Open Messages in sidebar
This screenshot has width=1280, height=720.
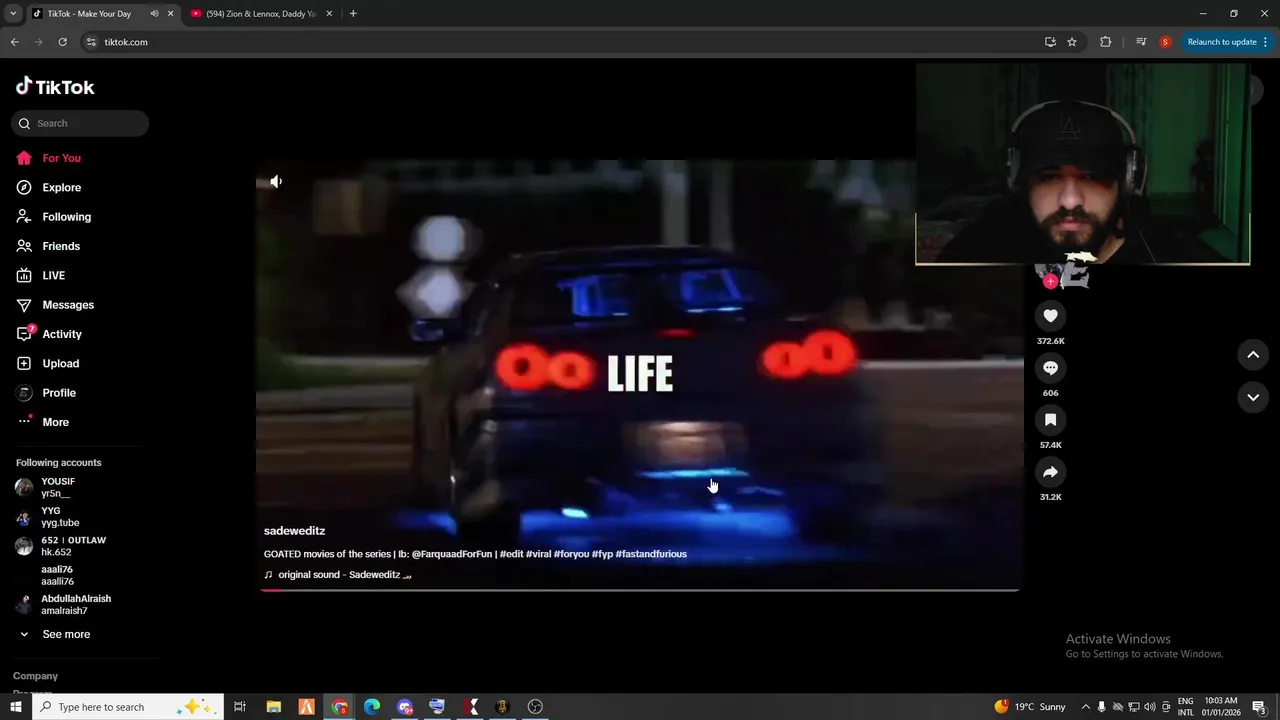pos(55,305)
